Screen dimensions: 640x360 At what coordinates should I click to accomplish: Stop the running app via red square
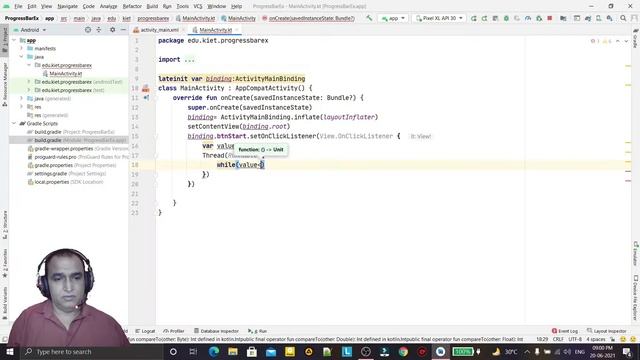(550, 18)
